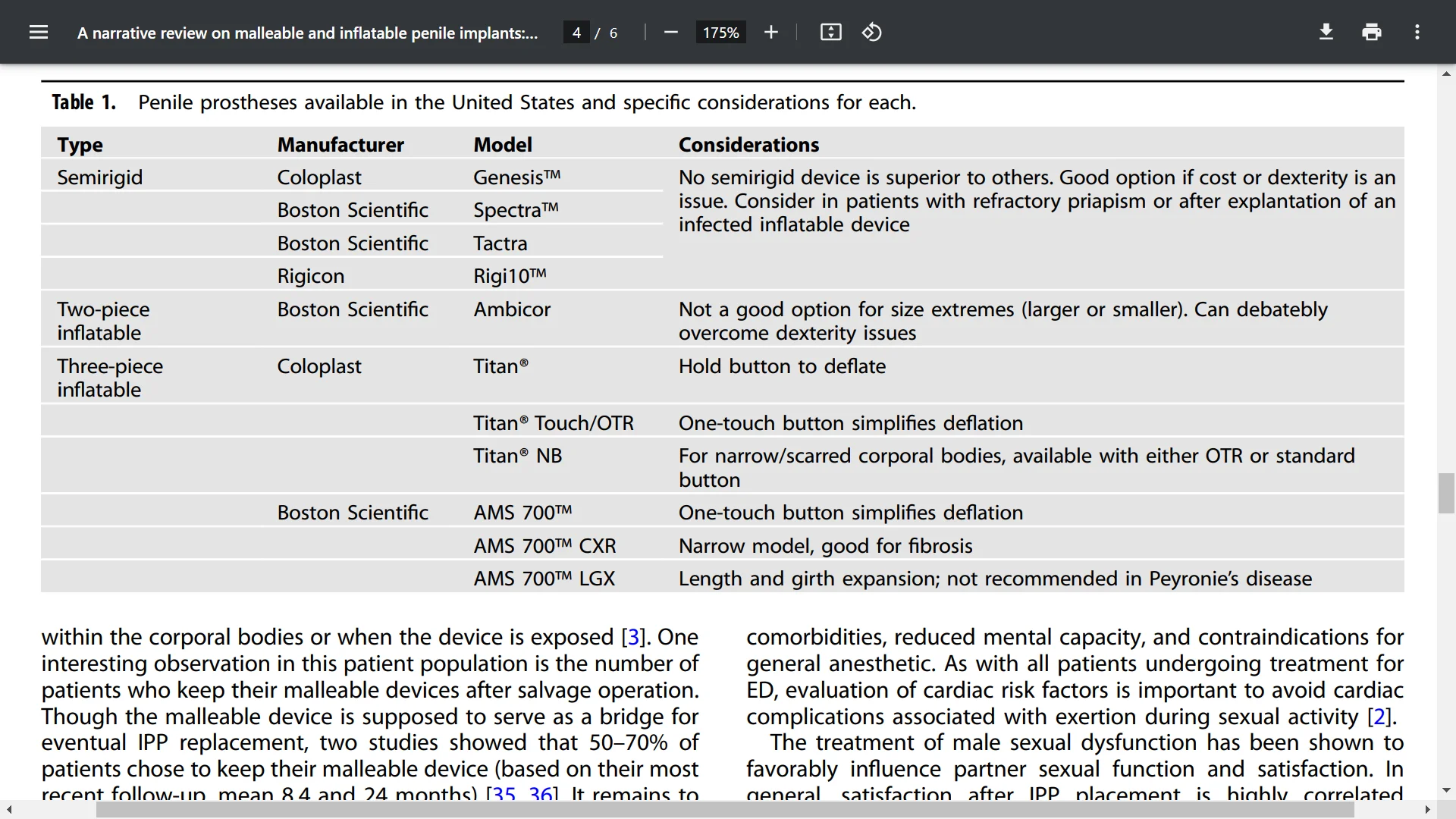This screenshot has height=819, width=1456.
Task: Open the three-dot more options menu
Action: 1417,32
